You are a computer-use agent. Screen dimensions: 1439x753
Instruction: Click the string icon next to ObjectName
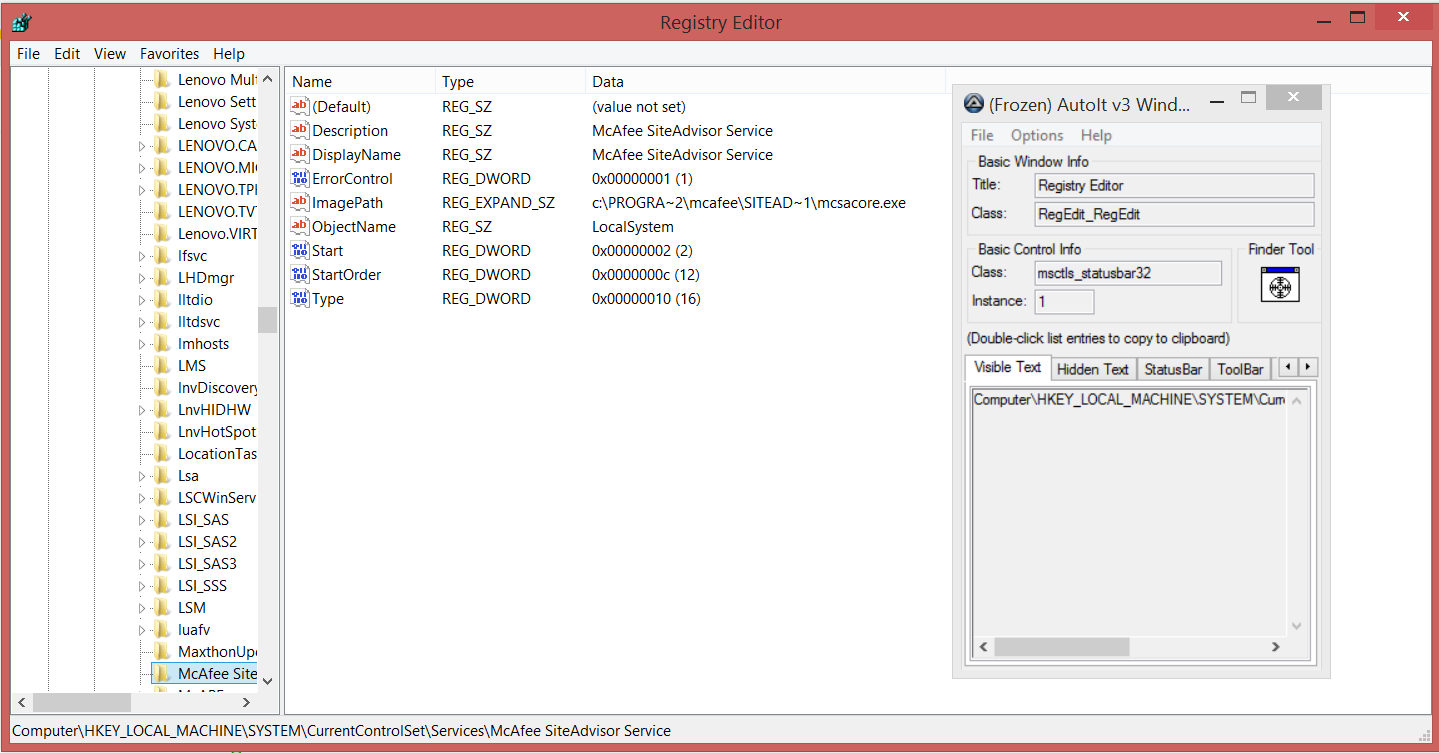pyautogui.click(x=300, y=226)
